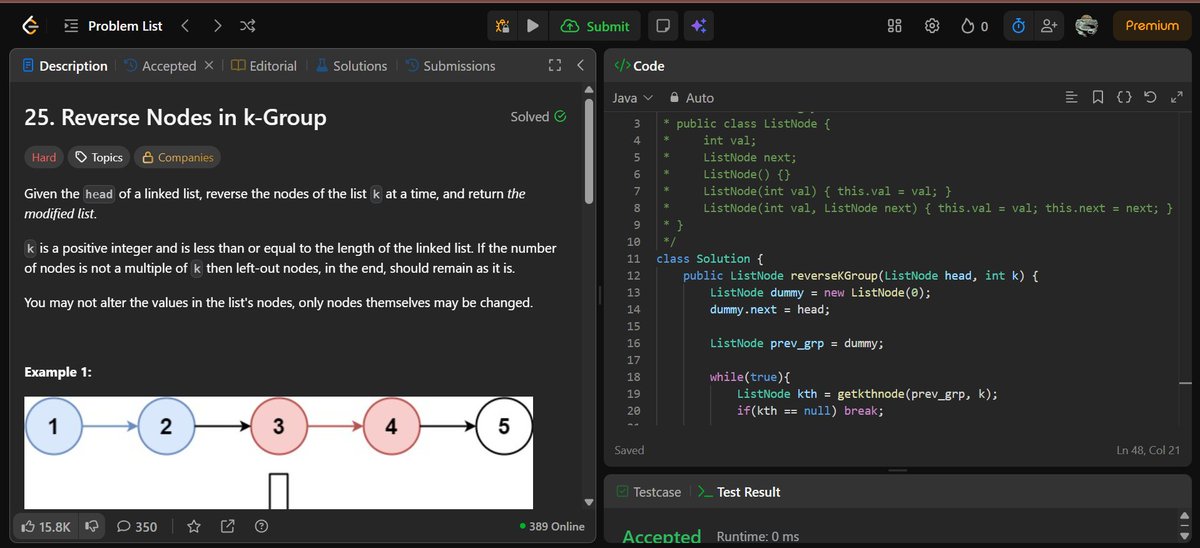1200x548 pixels.
Task: Dislike the problem thumbs down
Action: [x=92, y=526]
